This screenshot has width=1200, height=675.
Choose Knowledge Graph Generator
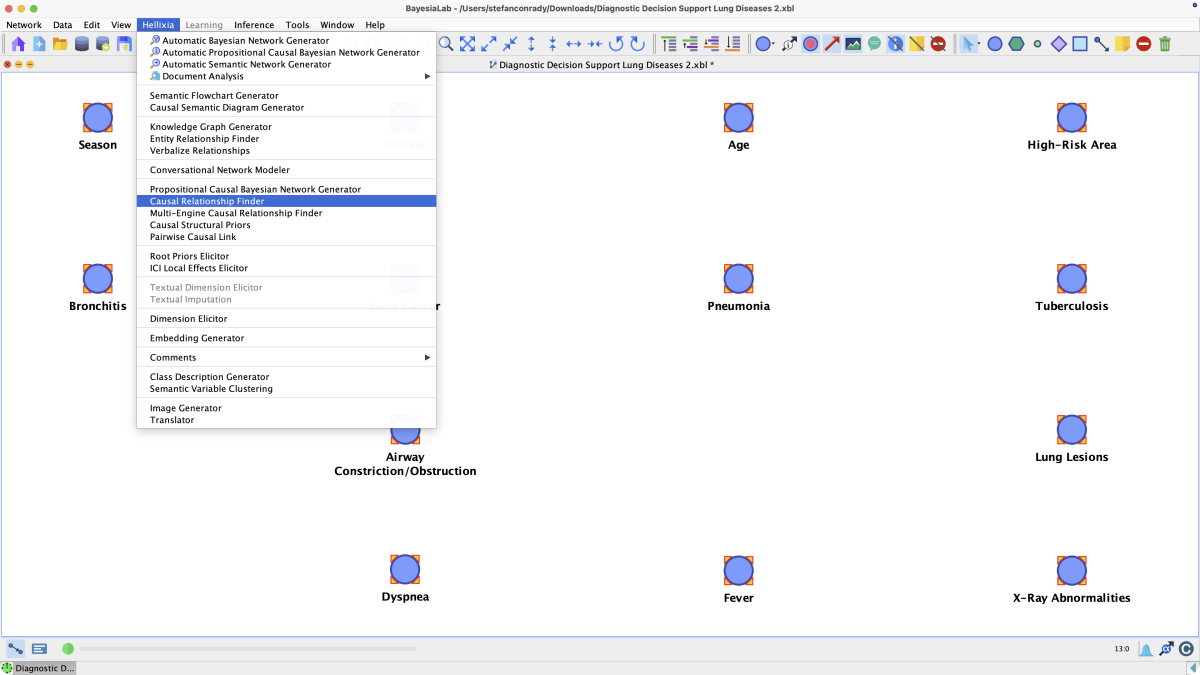tap(286, 127)
